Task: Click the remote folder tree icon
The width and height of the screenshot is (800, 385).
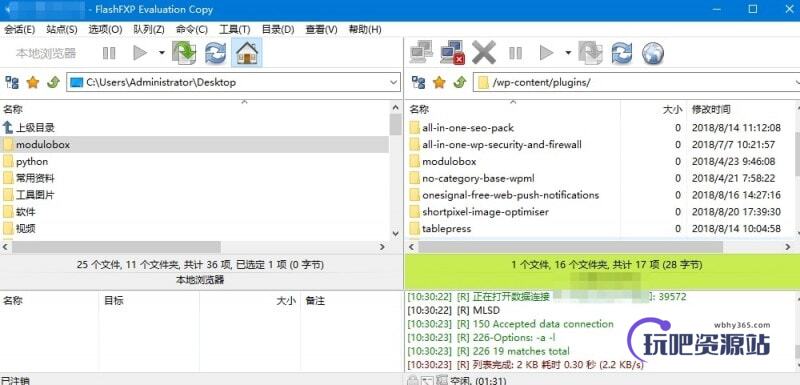Action: point(418,83)
